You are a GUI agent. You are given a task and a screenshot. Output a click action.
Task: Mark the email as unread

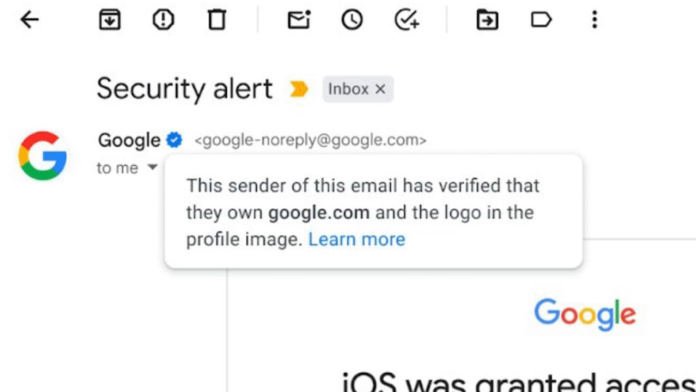coord(299,20)
